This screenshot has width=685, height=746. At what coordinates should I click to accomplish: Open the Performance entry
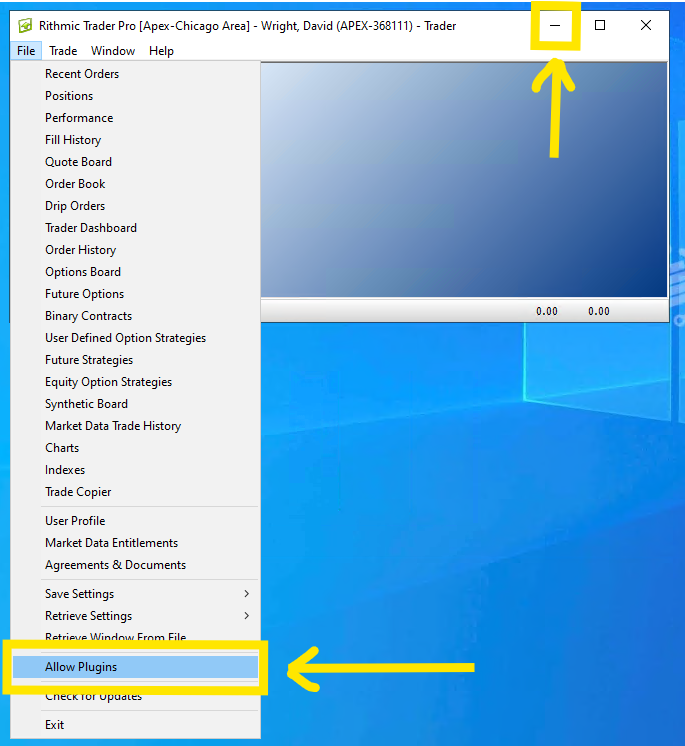tap(136, 118)
